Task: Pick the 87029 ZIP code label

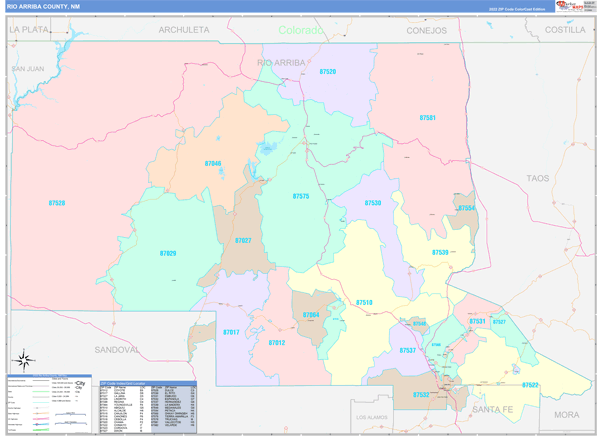Action: [168, 253]
